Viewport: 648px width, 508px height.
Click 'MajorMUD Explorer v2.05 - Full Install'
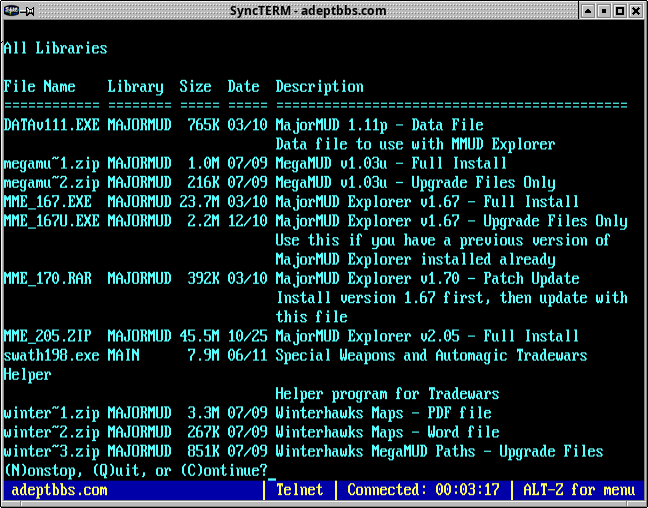pos(427,336)
